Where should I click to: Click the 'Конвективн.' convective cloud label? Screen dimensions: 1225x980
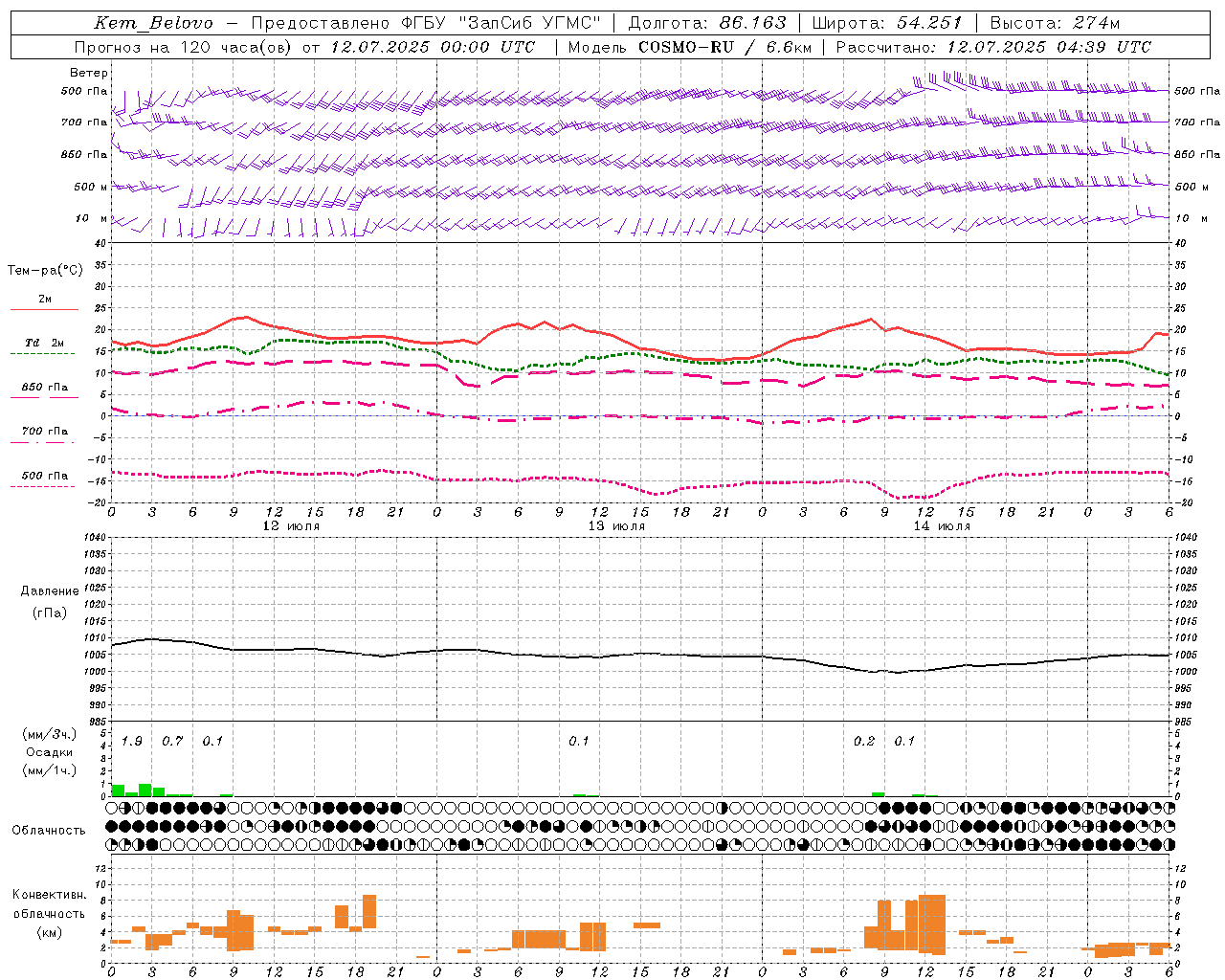tap(50, 895)
